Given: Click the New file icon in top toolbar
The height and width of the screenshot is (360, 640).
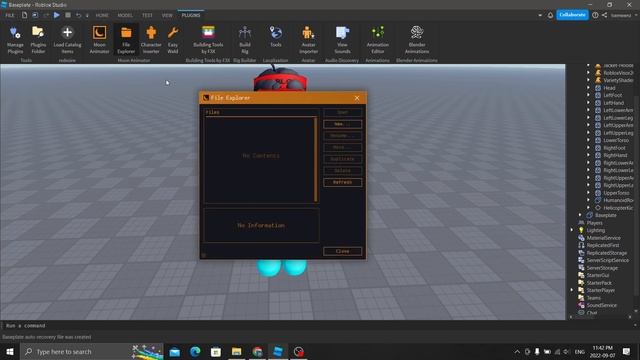Looking at the screenshot, I should [x=24, y=15].
